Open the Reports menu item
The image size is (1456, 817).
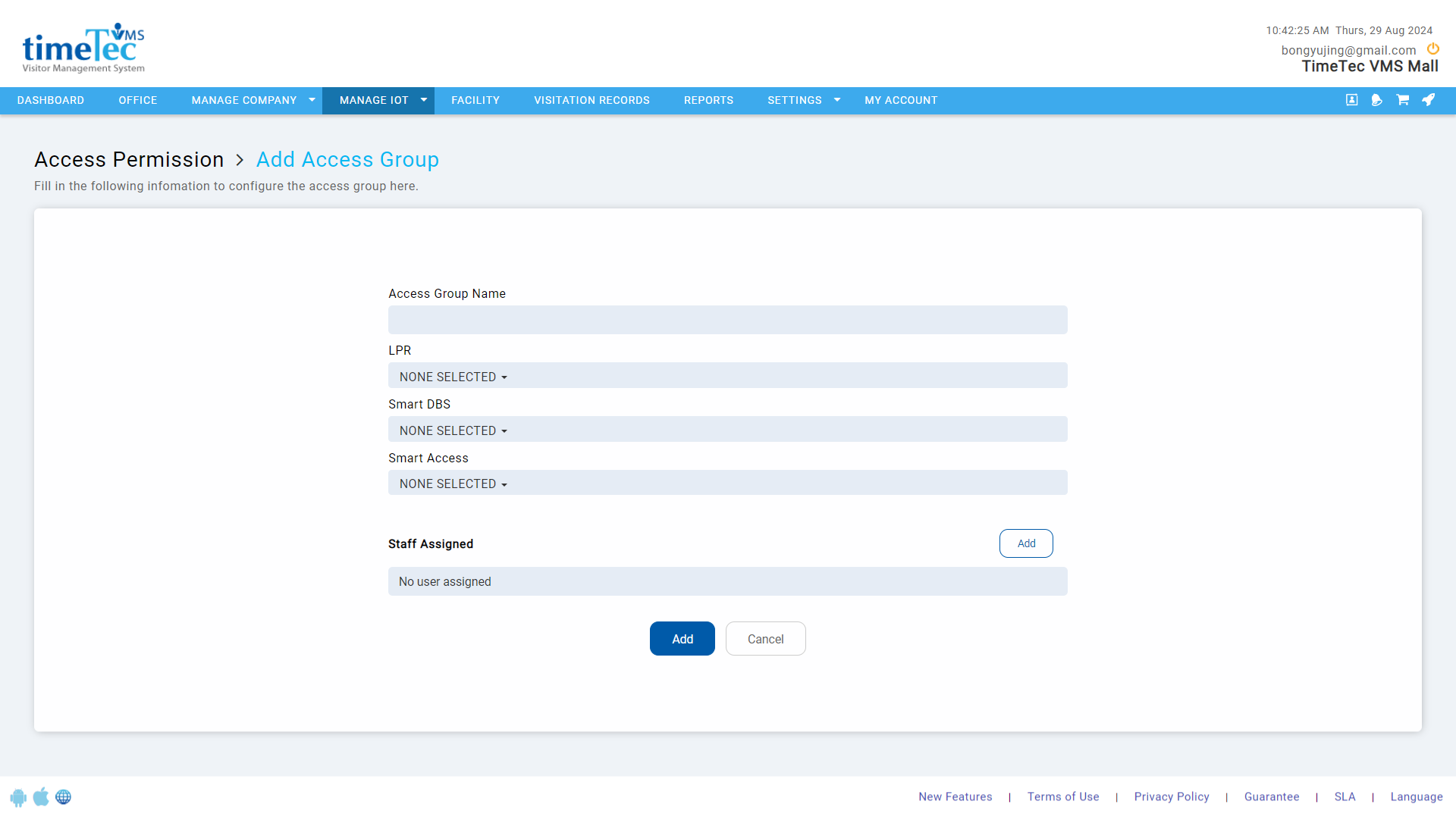pos(708,100)
